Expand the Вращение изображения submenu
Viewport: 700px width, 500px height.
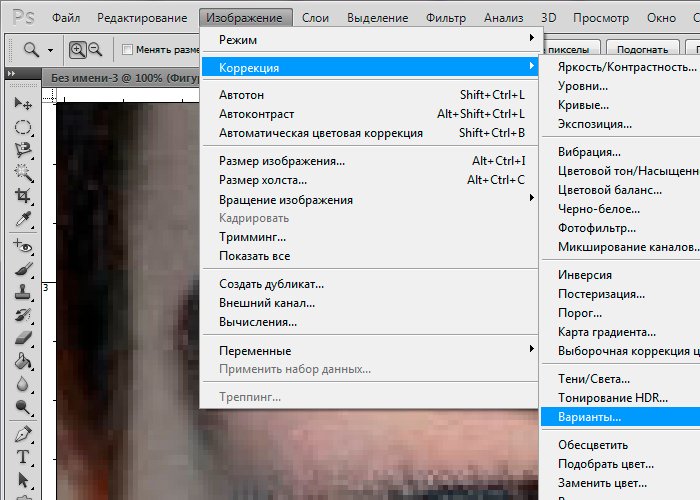click(370, 199)
